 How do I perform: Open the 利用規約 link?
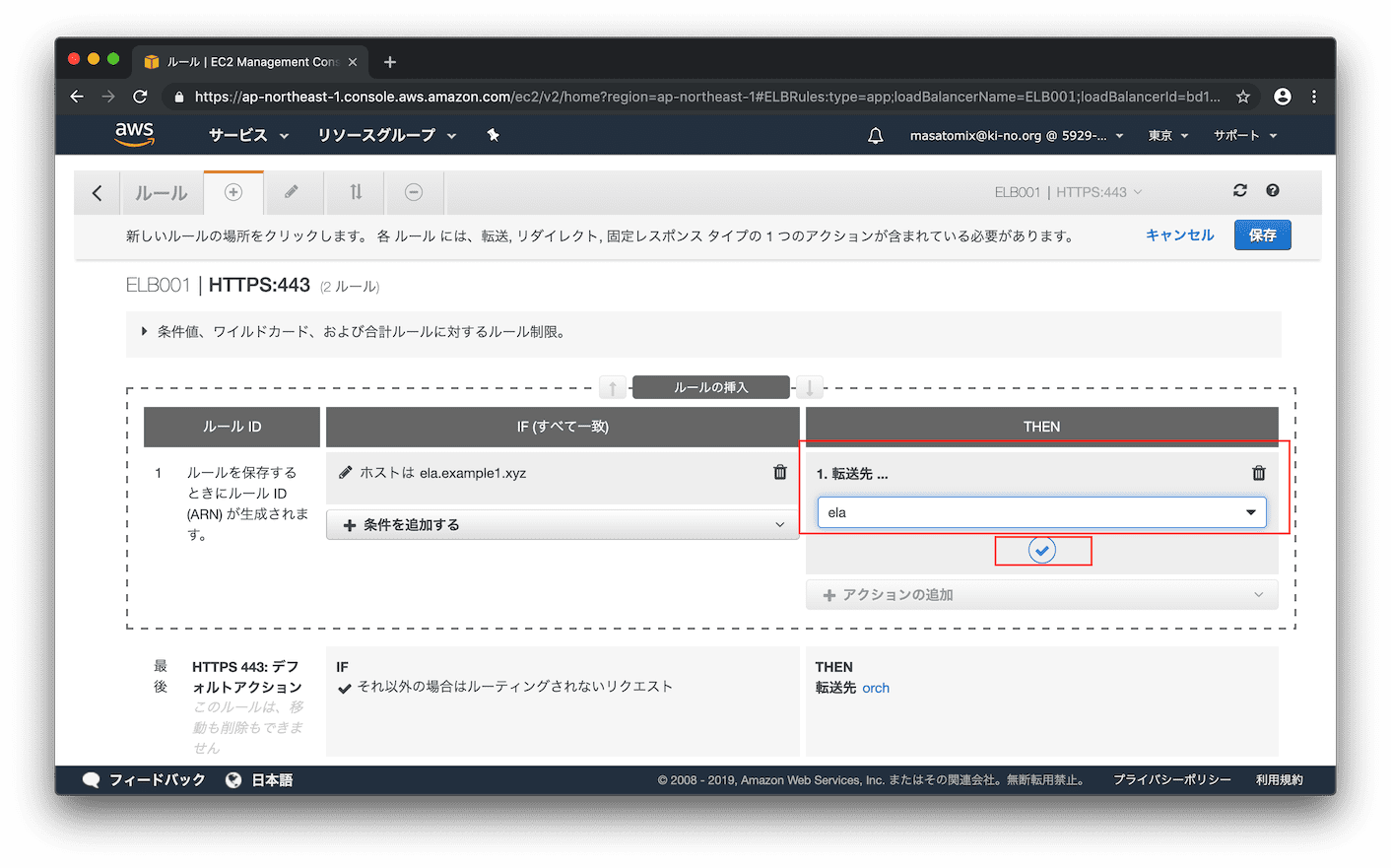pos(1280,780)
